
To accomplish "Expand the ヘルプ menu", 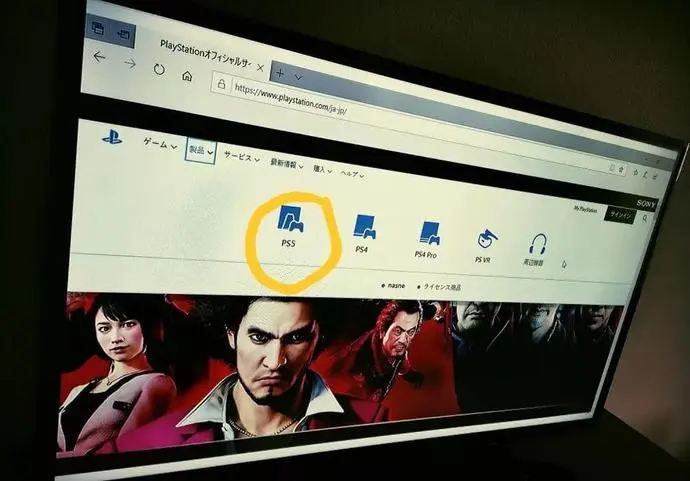I will tap(352, 174).
